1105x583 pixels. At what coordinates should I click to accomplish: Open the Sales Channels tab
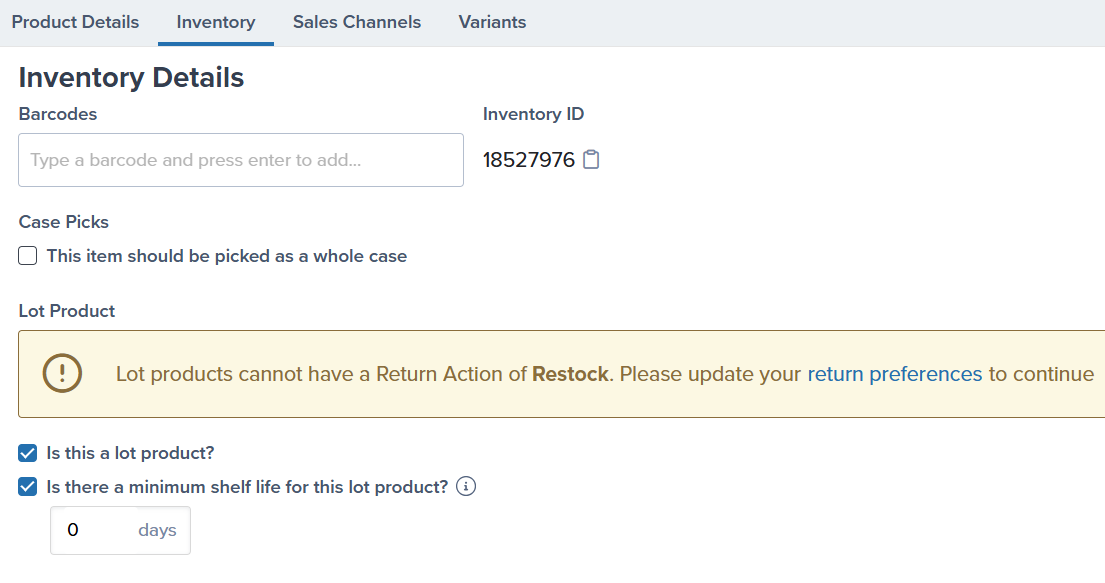point(356,21)
